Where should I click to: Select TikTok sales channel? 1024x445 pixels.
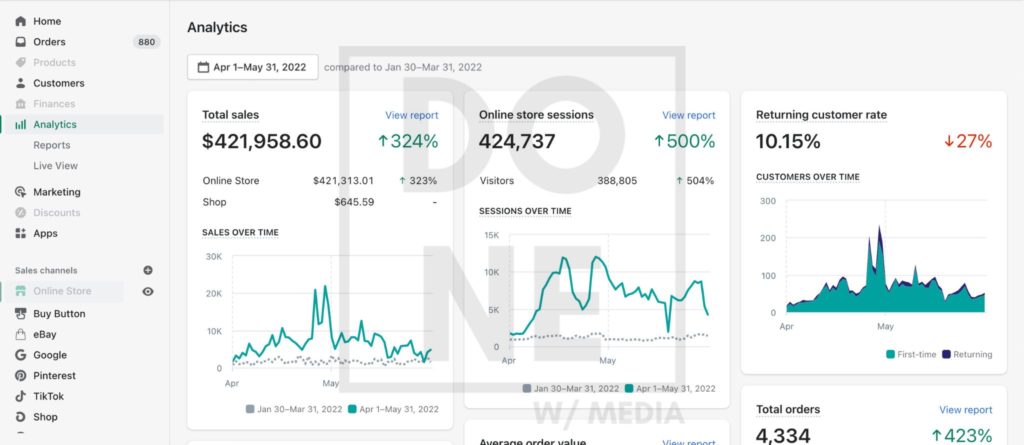pyautogui.click(x=48, y=396)
